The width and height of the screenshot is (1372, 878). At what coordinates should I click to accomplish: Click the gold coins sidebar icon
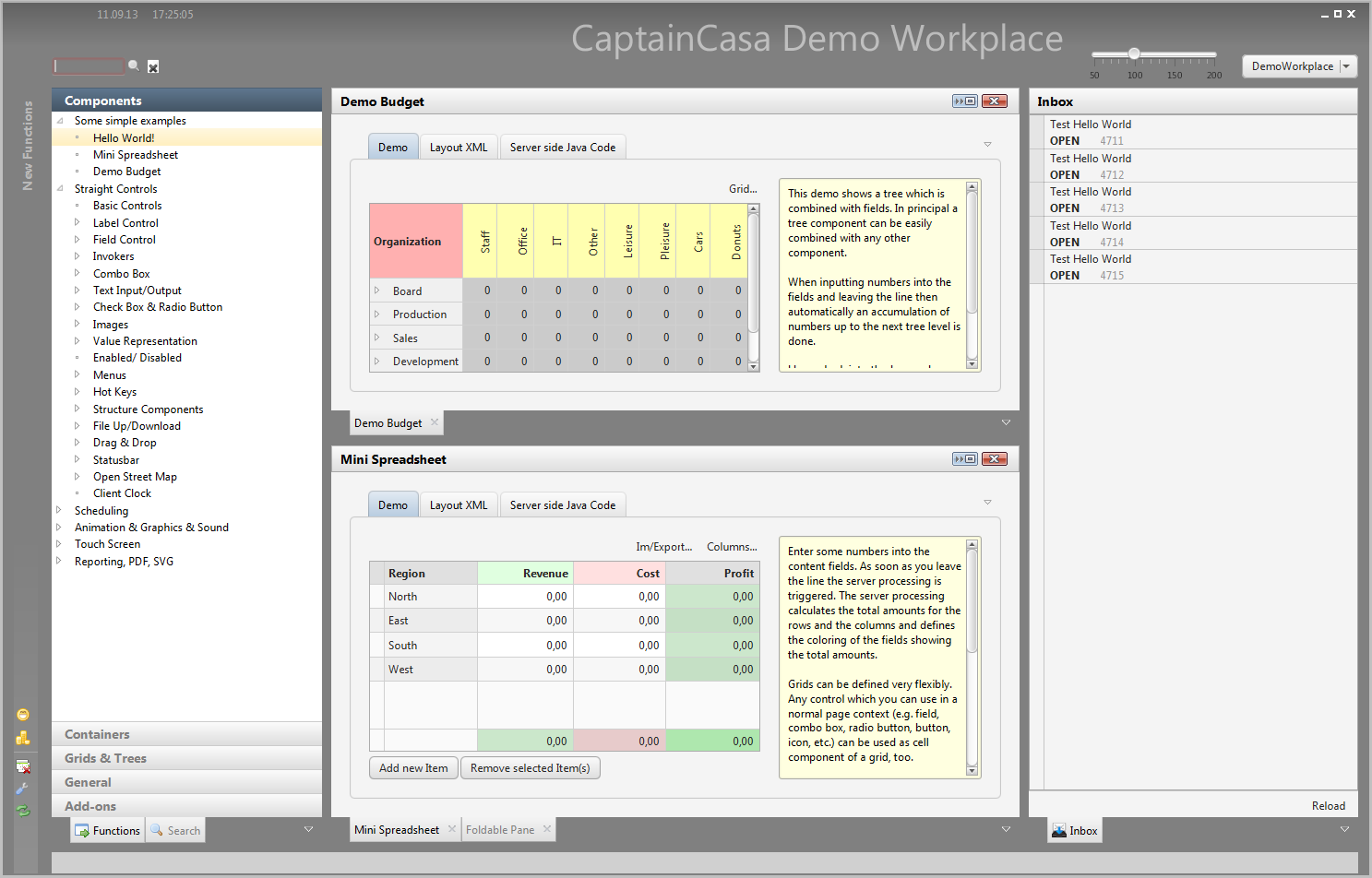pyautogui.click(x=23, y=738)
